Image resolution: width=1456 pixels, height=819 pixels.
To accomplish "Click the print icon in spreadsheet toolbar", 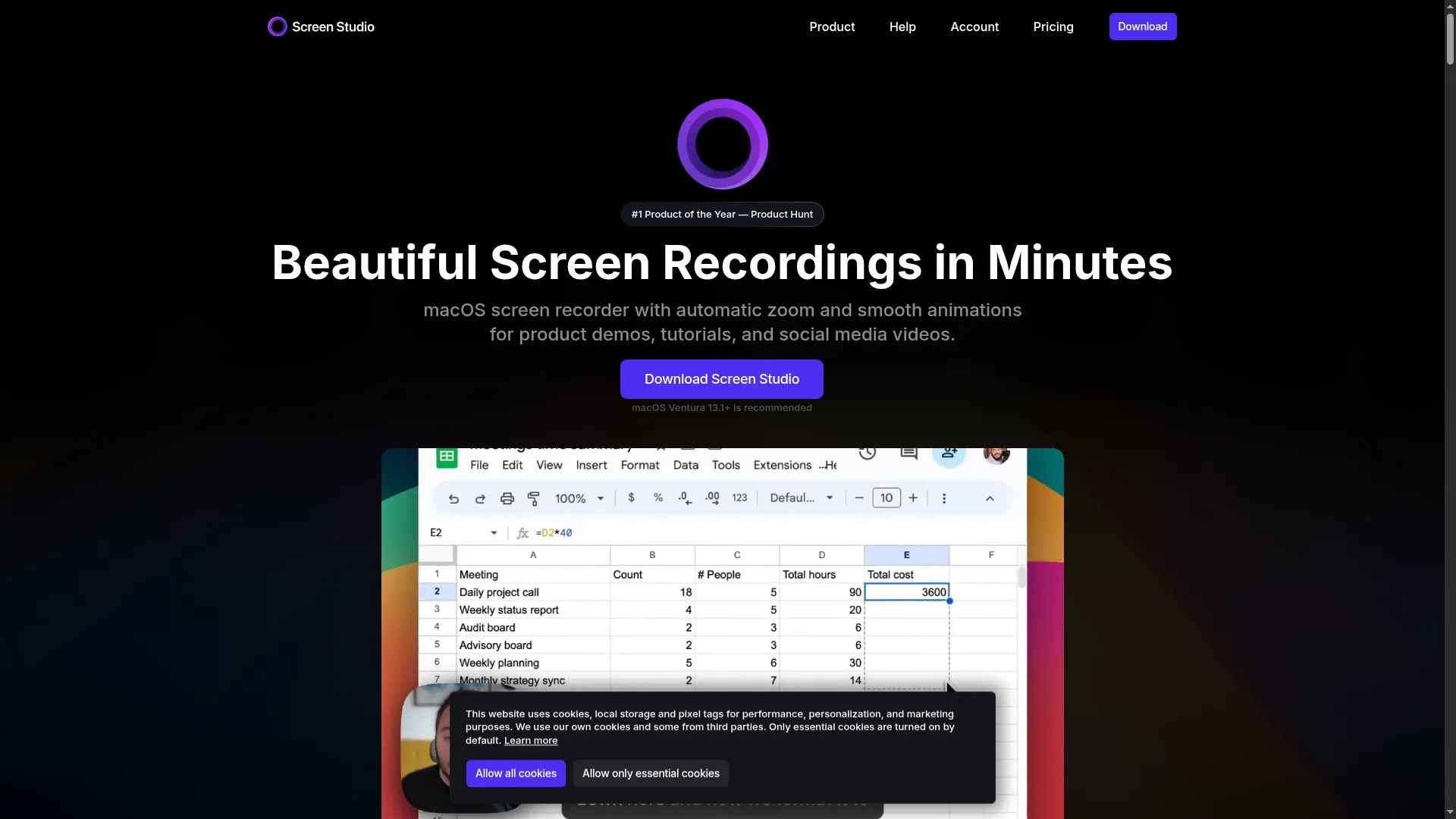I will point(507,498).
